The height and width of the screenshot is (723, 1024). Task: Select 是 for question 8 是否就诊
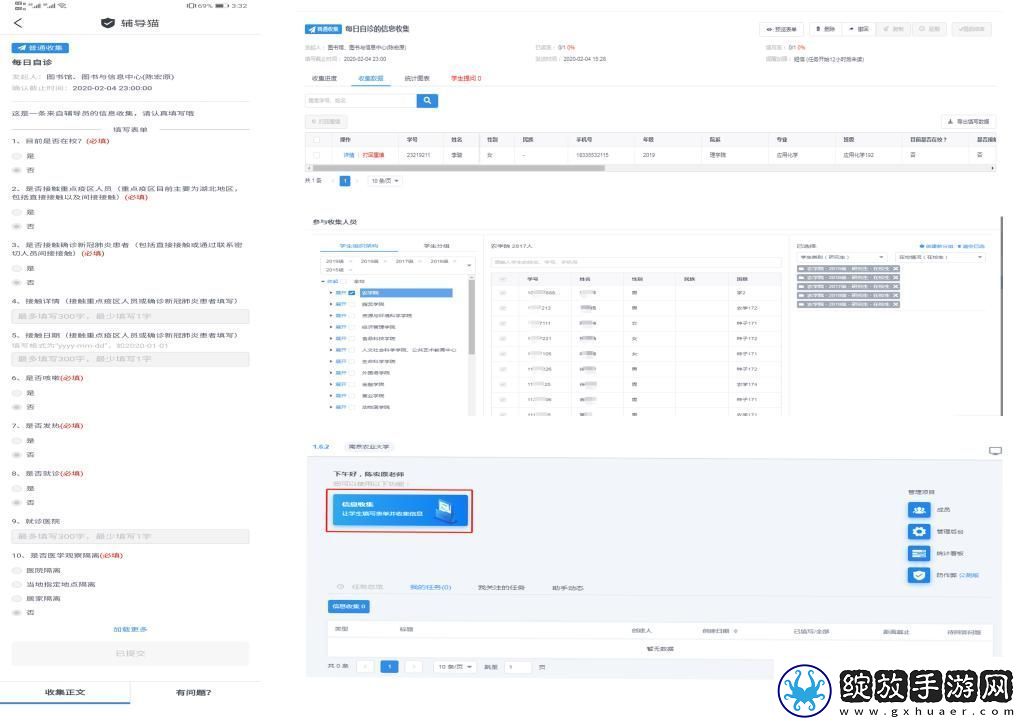click(18, 488)
